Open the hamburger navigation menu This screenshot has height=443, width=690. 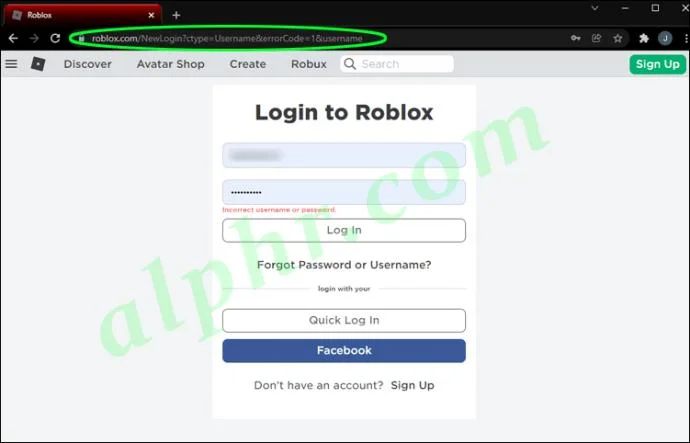point(11,64)
